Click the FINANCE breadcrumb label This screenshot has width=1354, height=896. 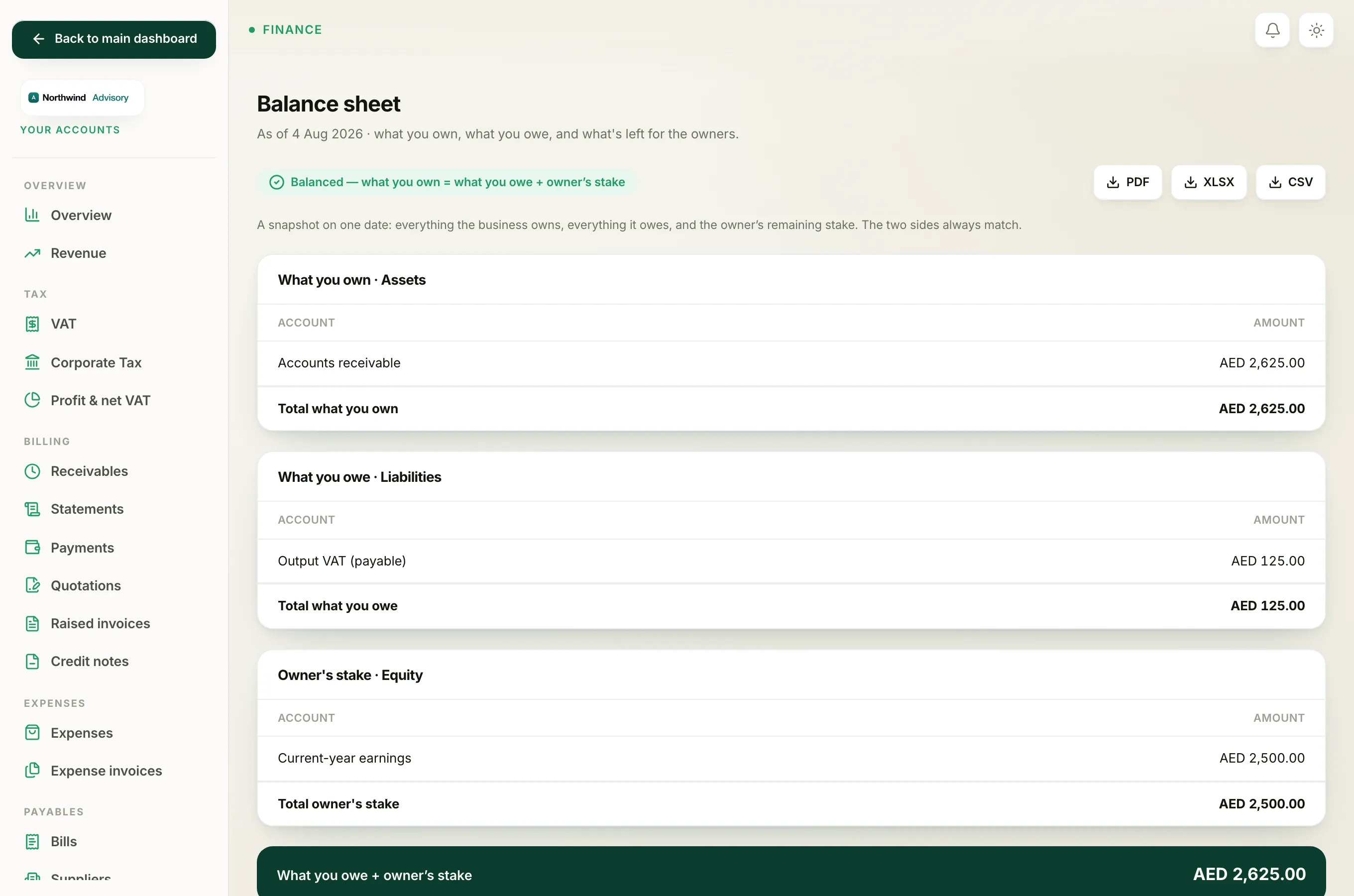tap(292, 30)
